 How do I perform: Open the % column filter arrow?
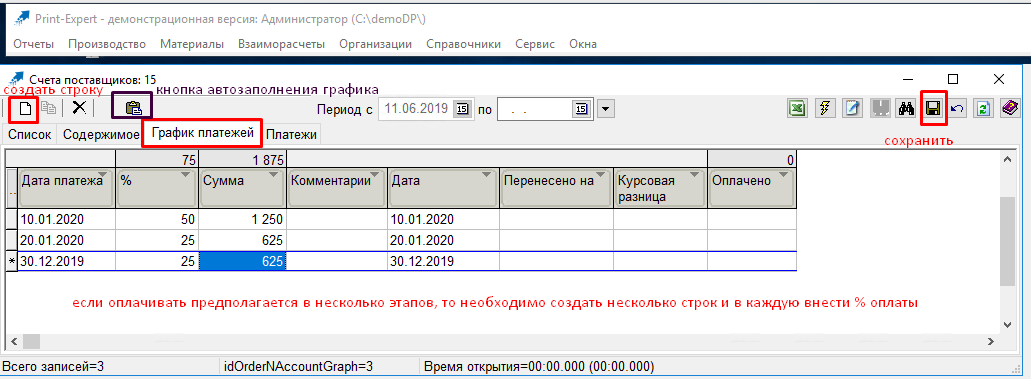(x=185, y=175)
